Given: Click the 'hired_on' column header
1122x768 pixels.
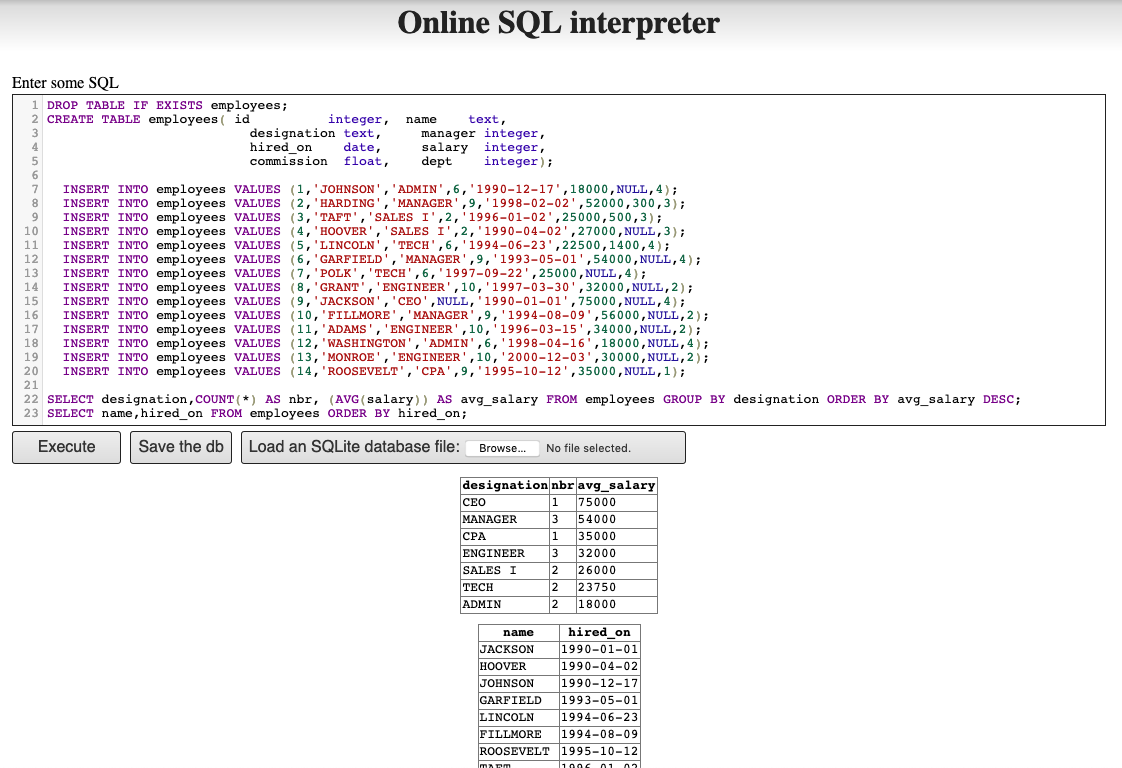Looking at the screenshot, I should [600, 633].
